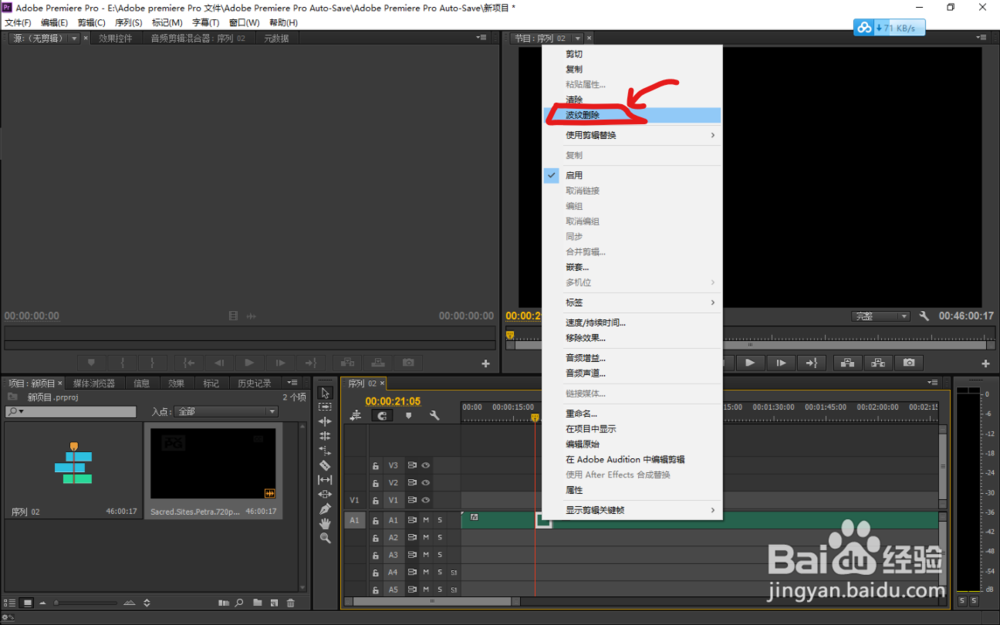Image resolution: width=1000 pixels, height=625 pixels.
Task: Open the program monitor sequence dropdown arrow
Action: (x=577, y=38)
